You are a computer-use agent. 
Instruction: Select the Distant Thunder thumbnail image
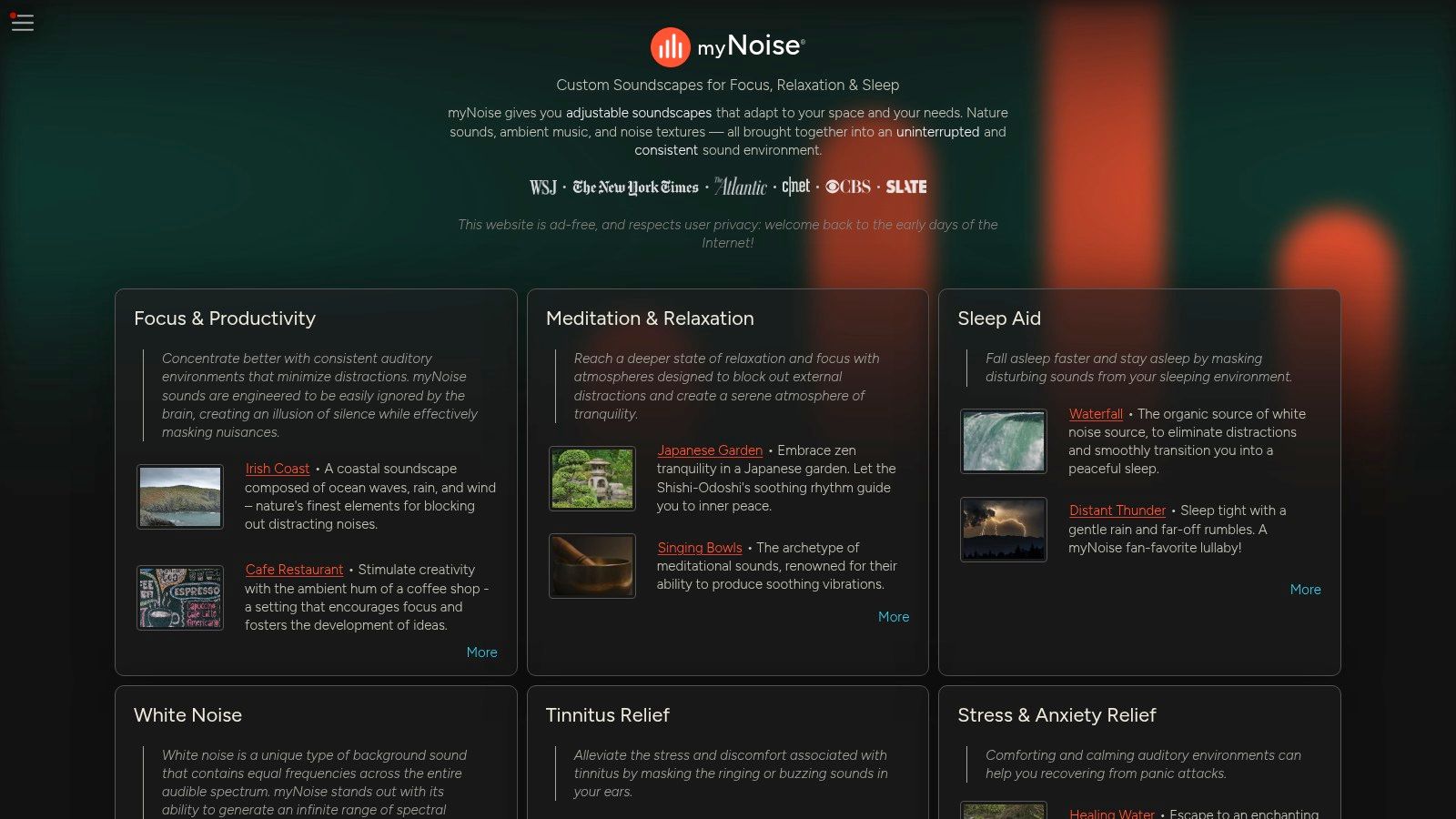coord(1004,530)
